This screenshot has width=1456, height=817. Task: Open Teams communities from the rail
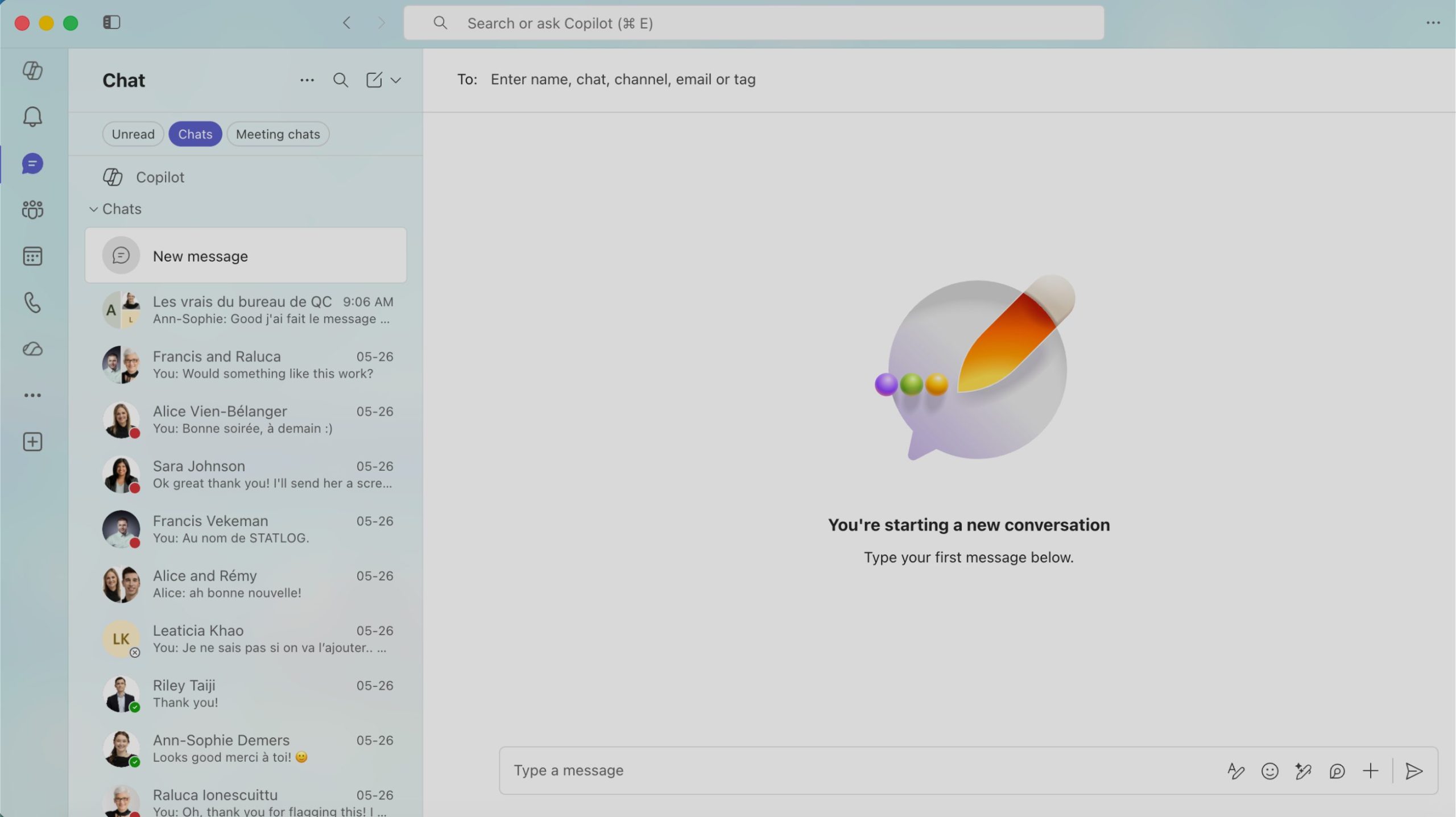[x=32, y=210]
